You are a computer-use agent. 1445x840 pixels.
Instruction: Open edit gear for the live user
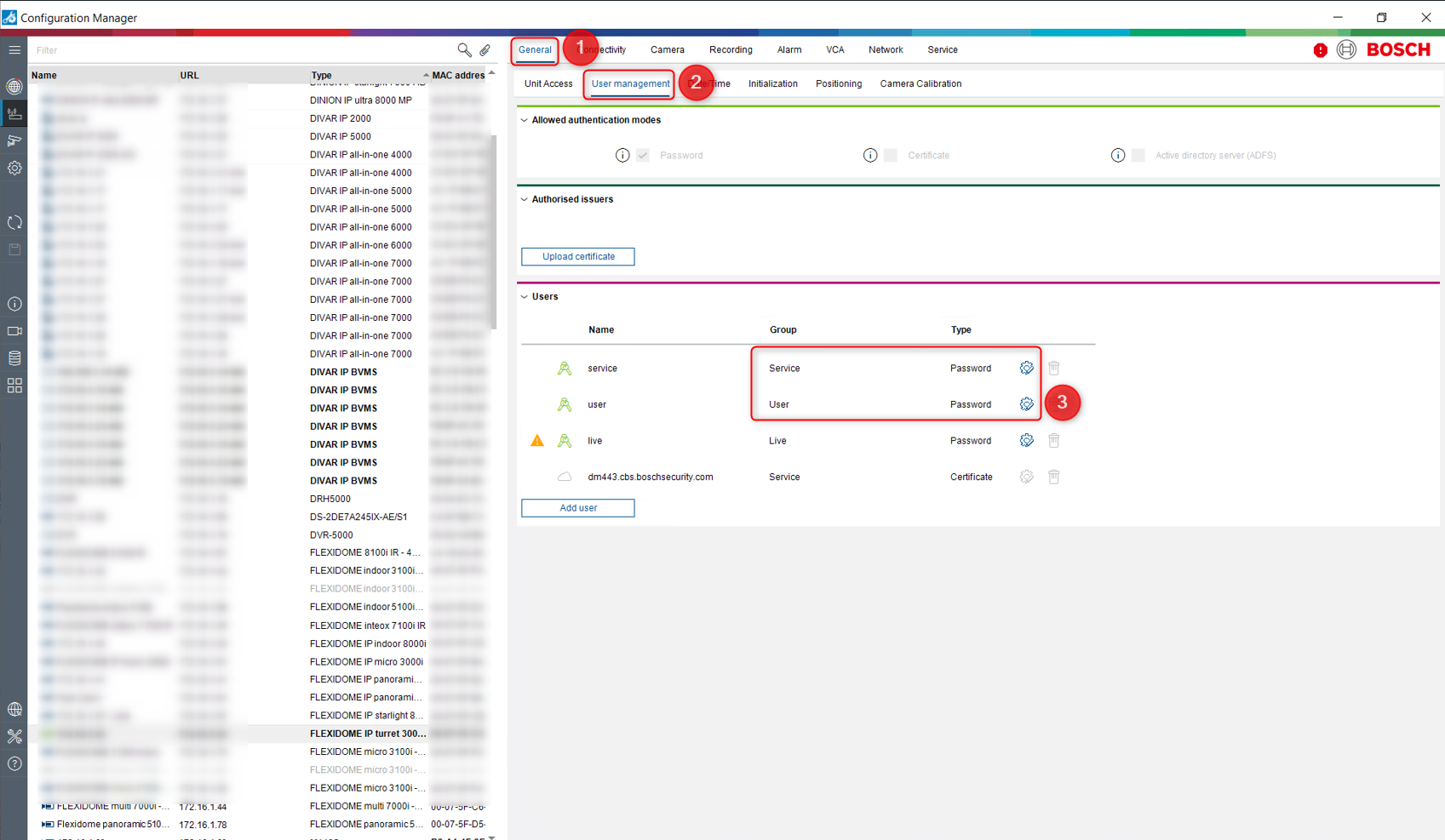coord(1026,441)
